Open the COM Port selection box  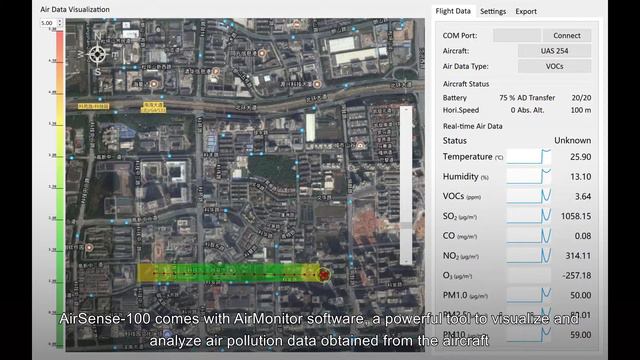(517, 36)
